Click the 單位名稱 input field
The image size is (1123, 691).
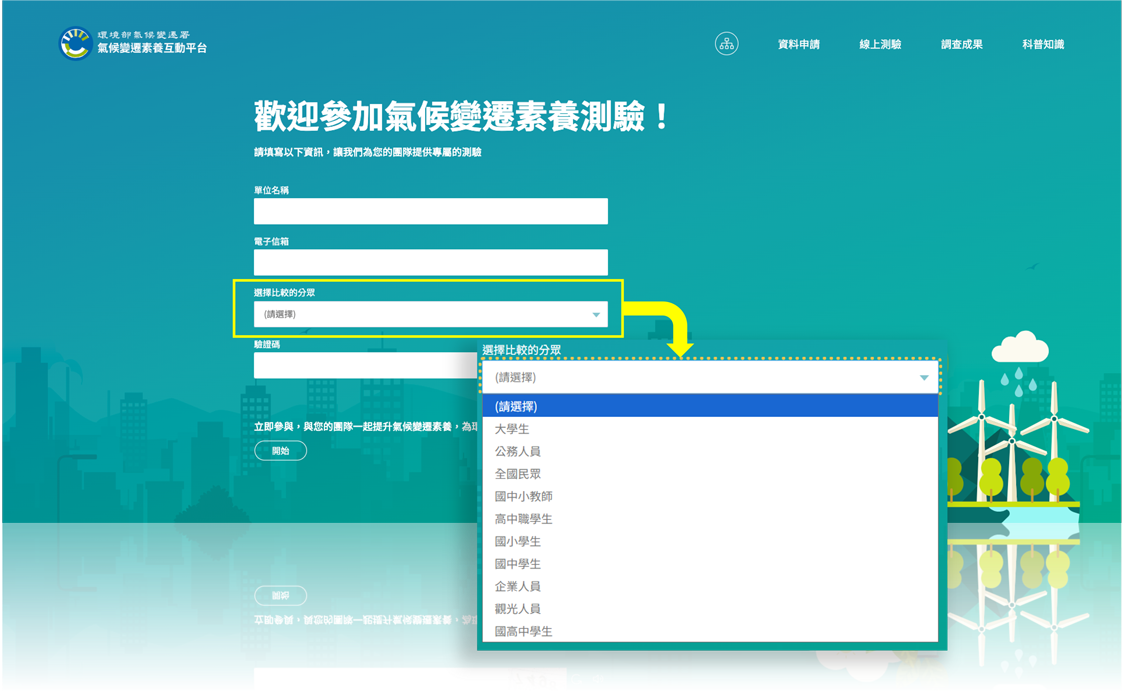click(x=431, y=211)
